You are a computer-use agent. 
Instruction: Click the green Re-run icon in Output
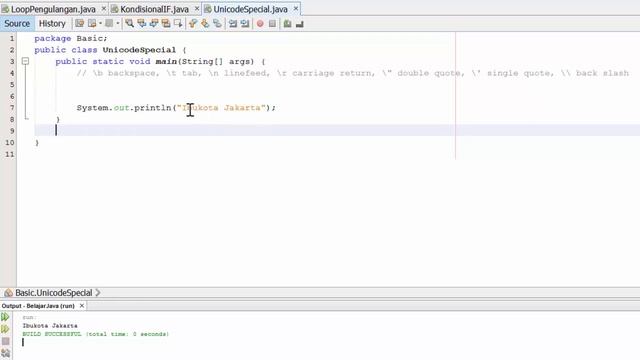[5, 317]
